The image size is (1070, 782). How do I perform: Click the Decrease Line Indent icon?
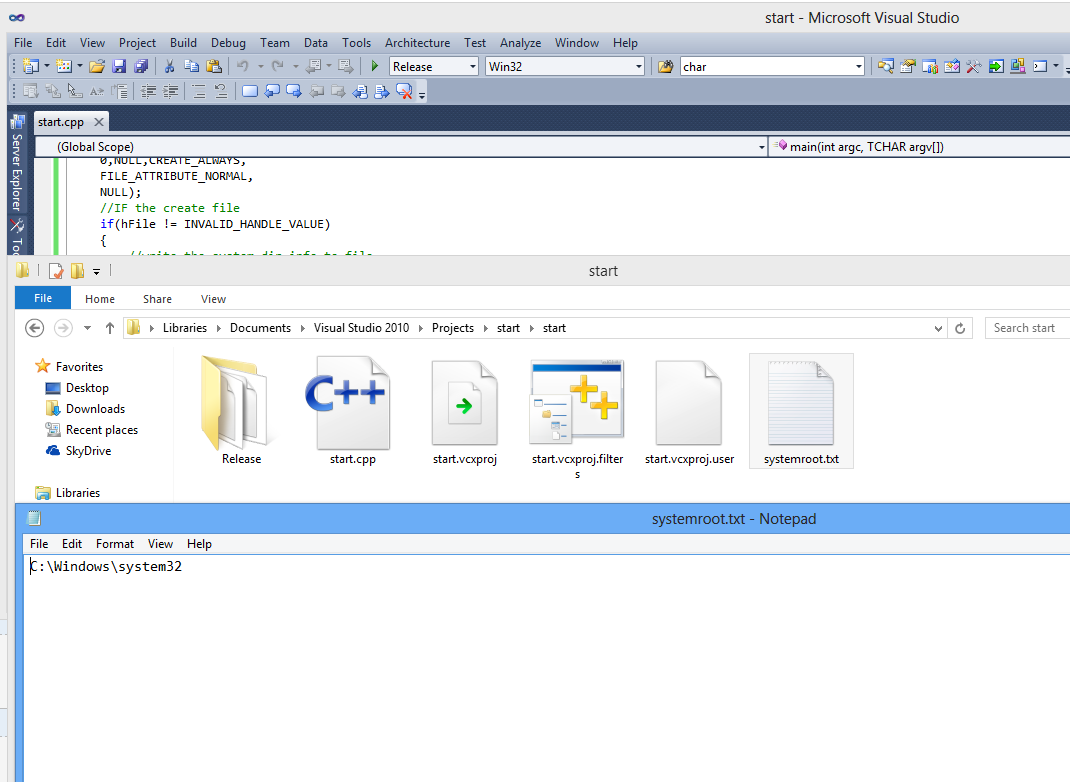148,91
